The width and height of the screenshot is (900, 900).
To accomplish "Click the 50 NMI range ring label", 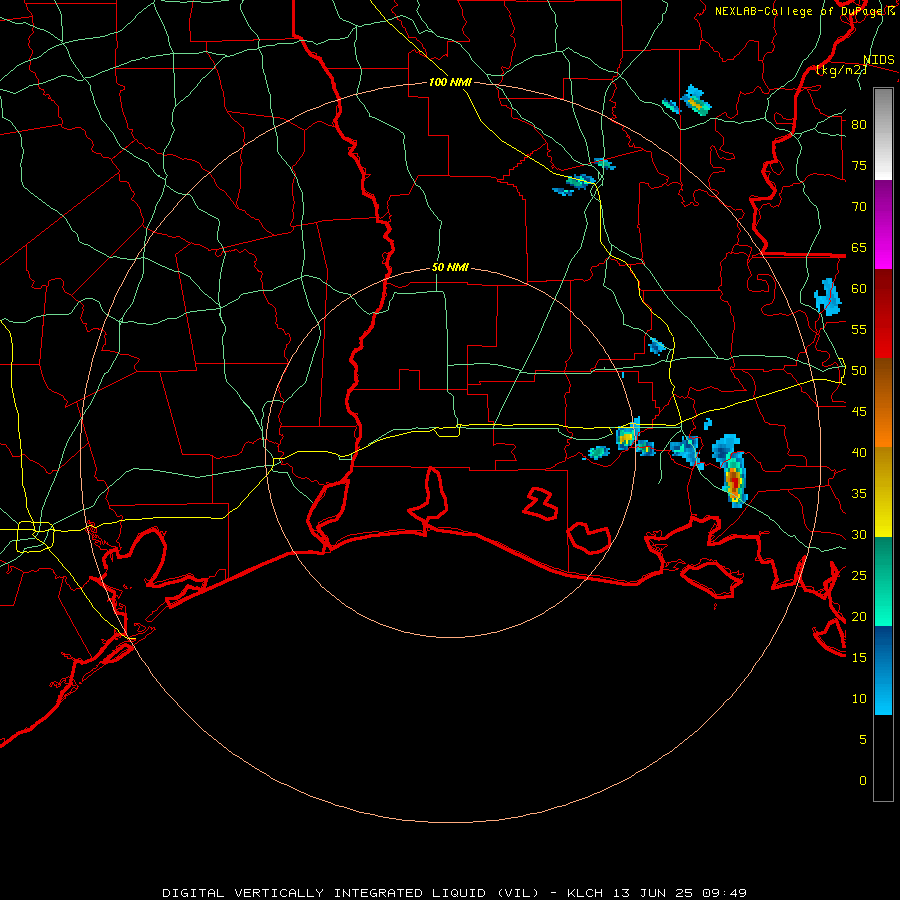I will click(x=450, y=267).
